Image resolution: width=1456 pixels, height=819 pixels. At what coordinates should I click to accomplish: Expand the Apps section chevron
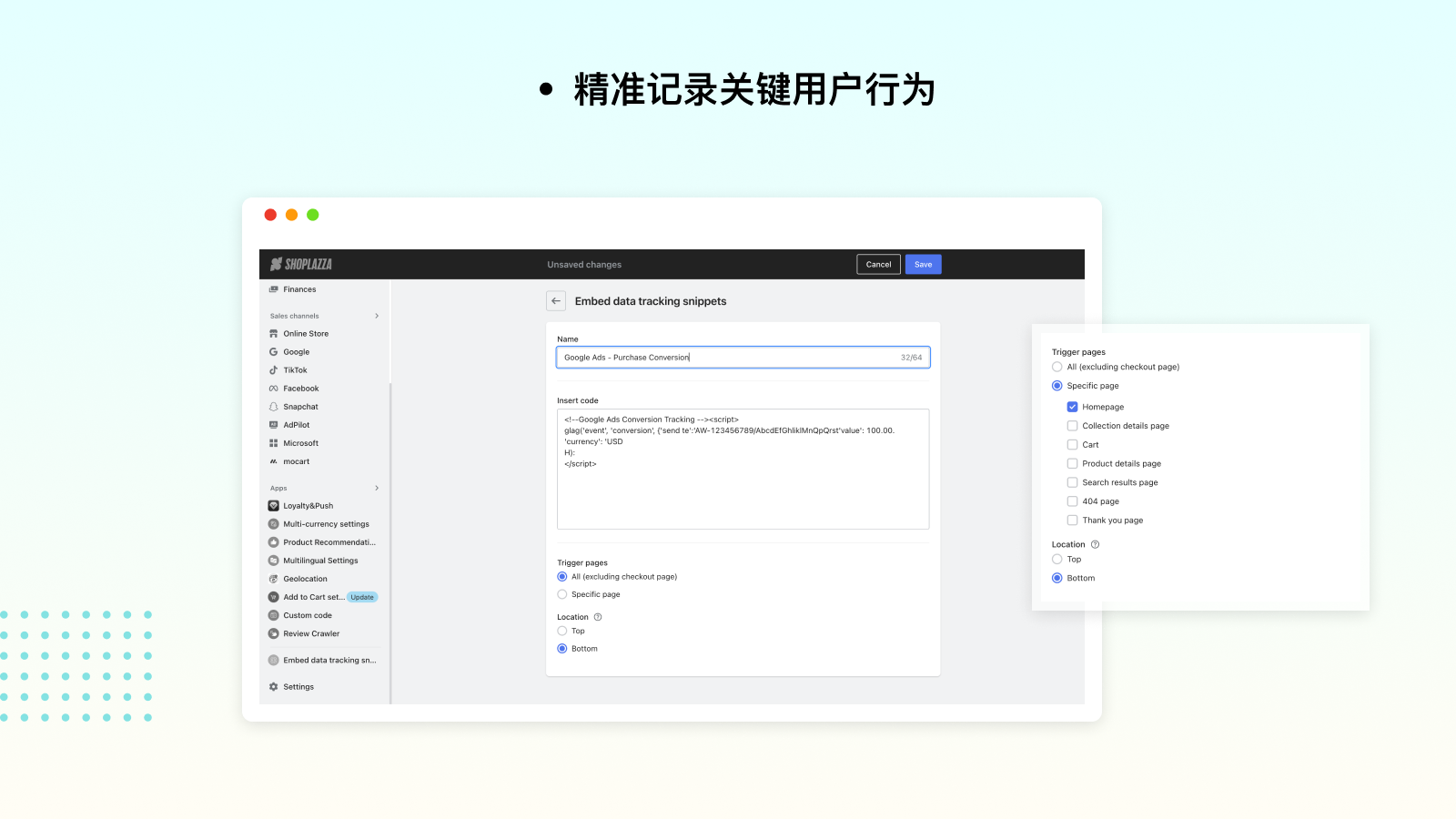click(x=377, y=489)
